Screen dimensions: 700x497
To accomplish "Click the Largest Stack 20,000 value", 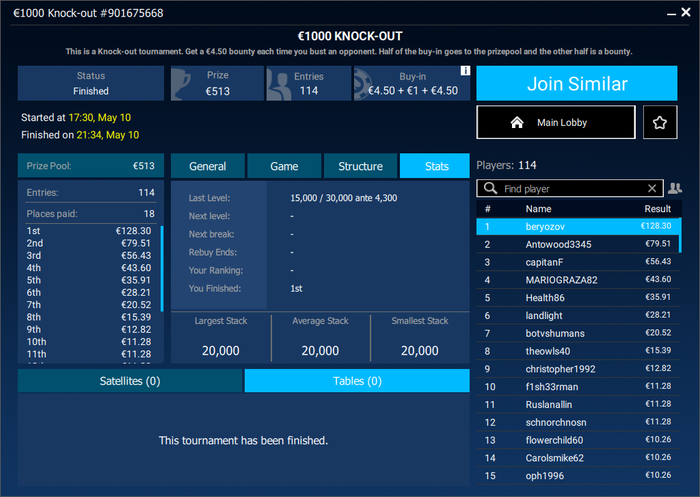I will [x=221, y=351].
